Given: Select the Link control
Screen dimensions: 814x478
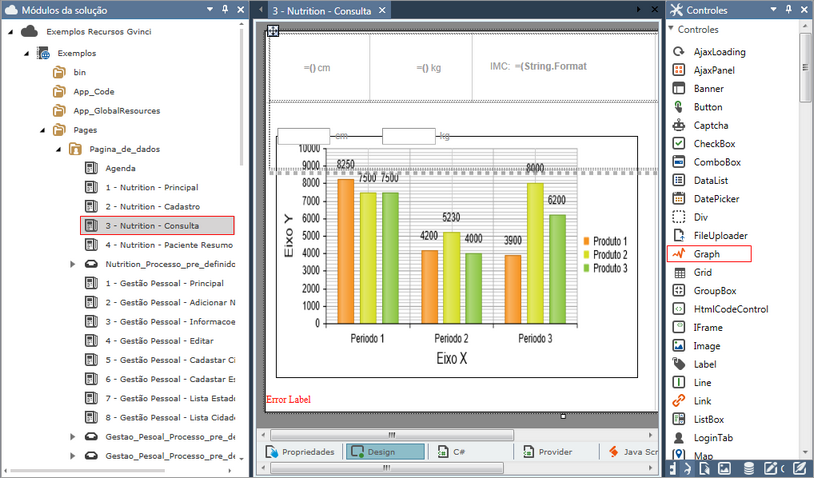Looking at the screenshot, I should click(x=692, y=401).
